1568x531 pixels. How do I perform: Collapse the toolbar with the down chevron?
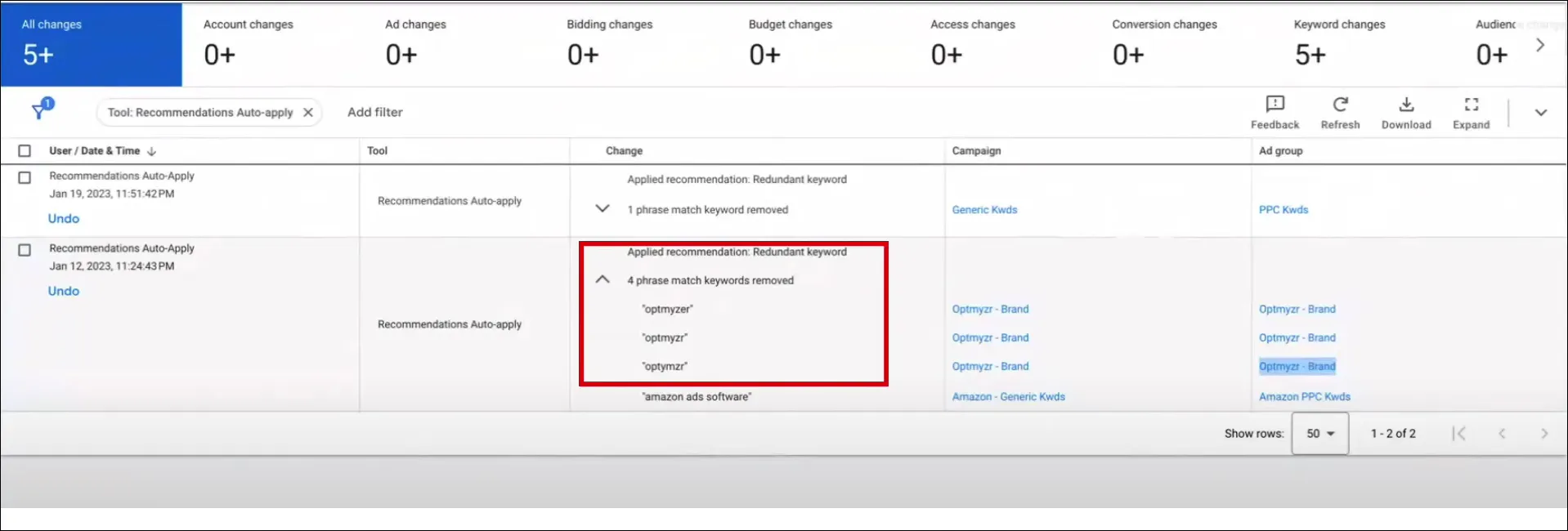1540,113
